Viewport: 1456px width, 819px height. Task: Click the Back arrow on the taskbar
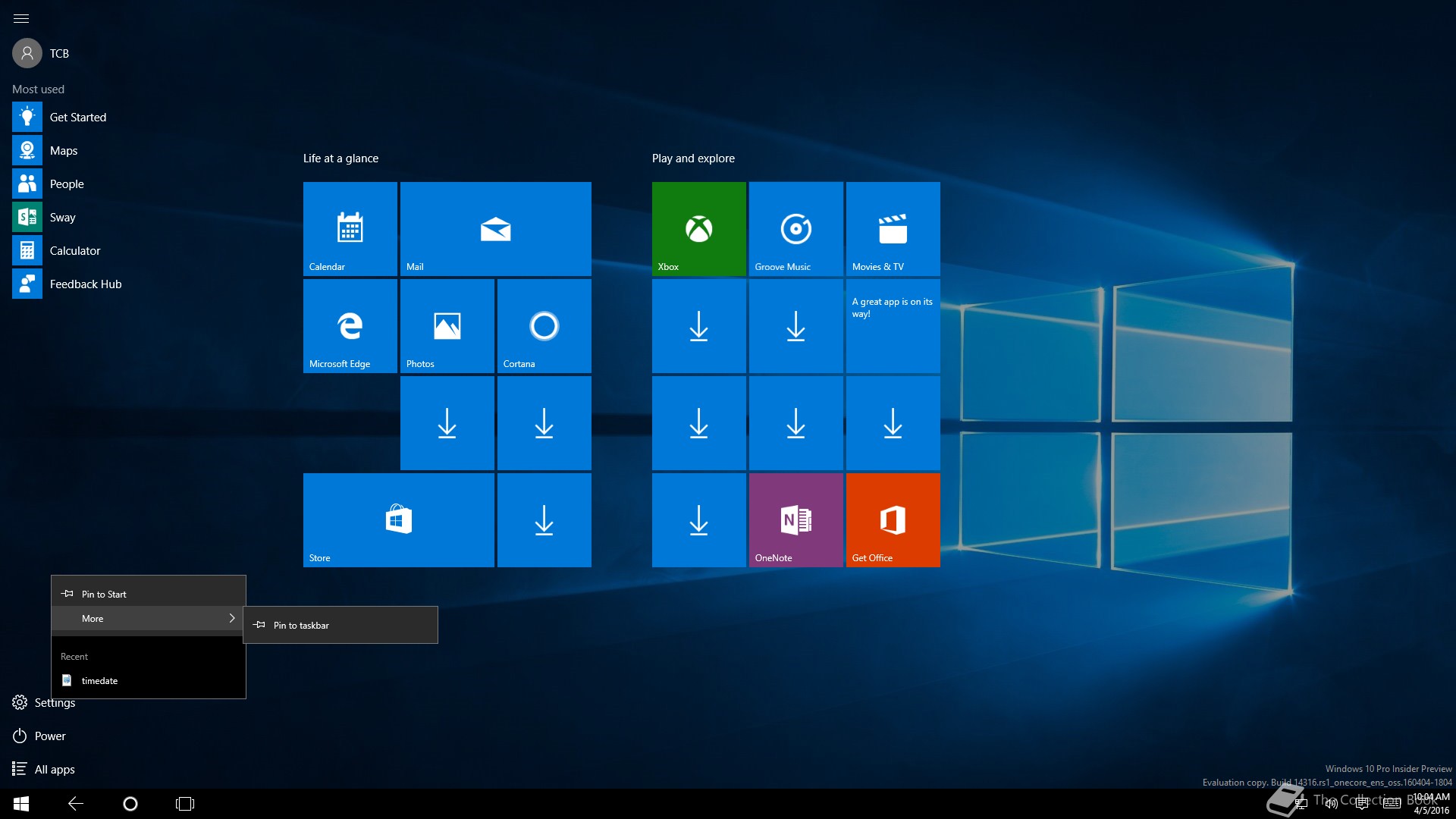click(x=76, y=804)
